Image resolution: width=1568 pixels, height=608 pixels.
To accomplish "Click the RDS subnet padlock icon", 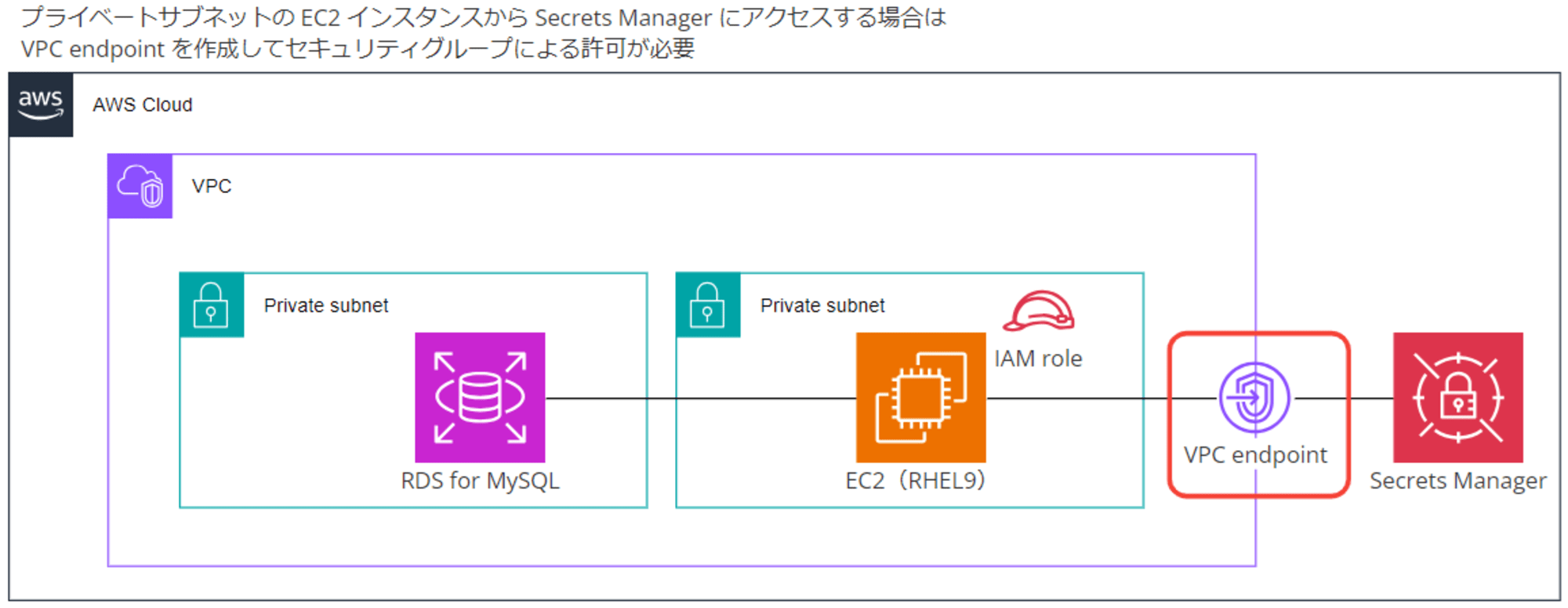I will [212, 305].
